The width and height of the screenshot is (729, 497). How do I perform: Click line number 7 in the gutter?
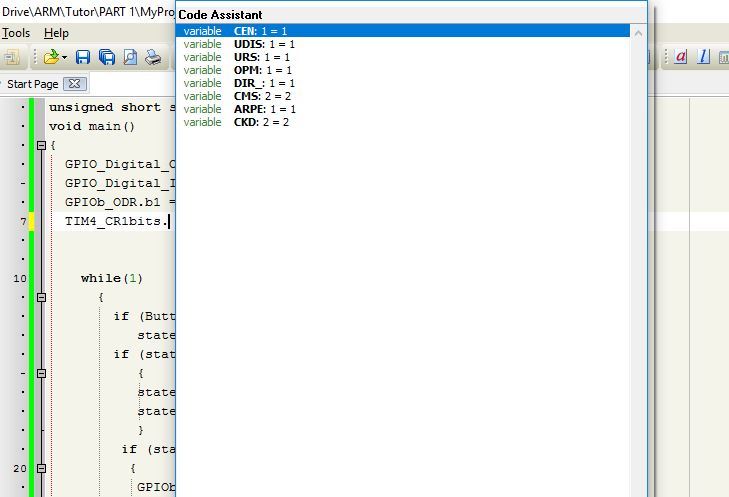(x=23, y=221)
